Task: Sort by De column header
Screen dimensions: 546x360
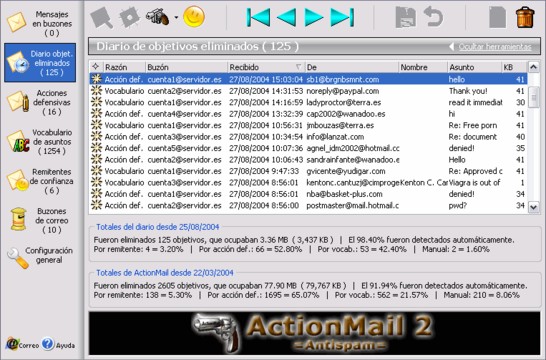Action: (351, 67)
